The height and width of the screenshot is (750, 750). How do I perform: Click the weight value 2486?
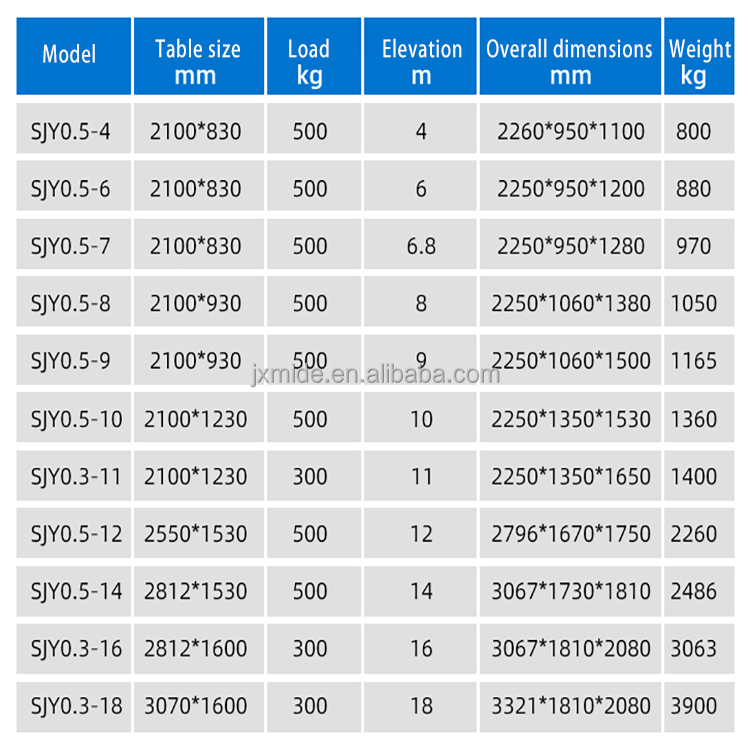694,591
